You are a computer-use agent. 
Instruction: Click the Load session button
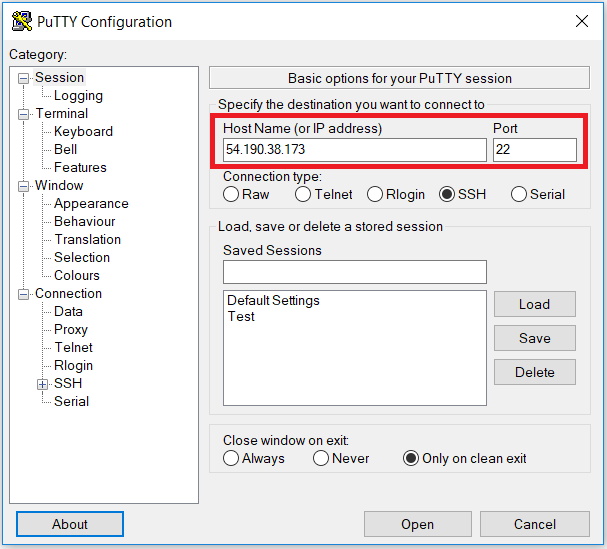click(535, 304)
